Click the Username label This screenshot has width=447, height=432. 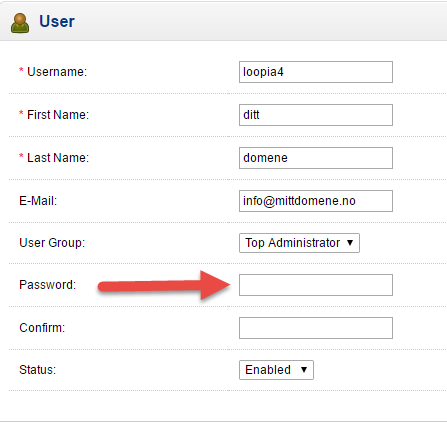(57, 72)
